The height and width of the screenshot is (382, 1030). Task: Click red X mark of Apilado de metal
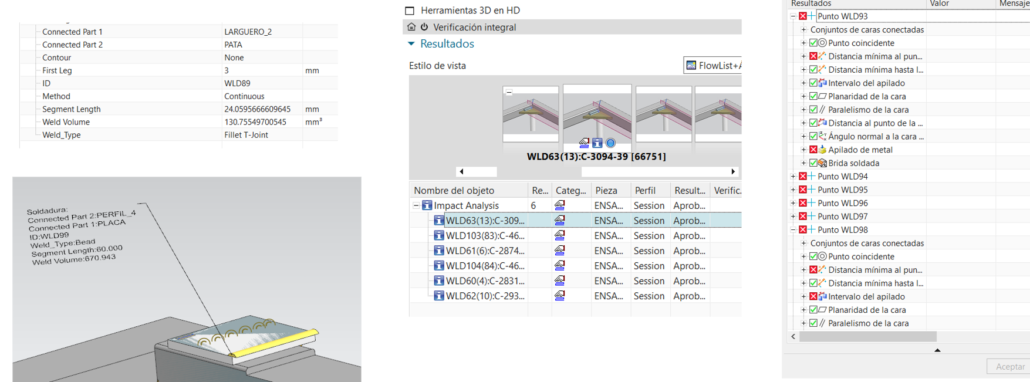pos(813,150)
